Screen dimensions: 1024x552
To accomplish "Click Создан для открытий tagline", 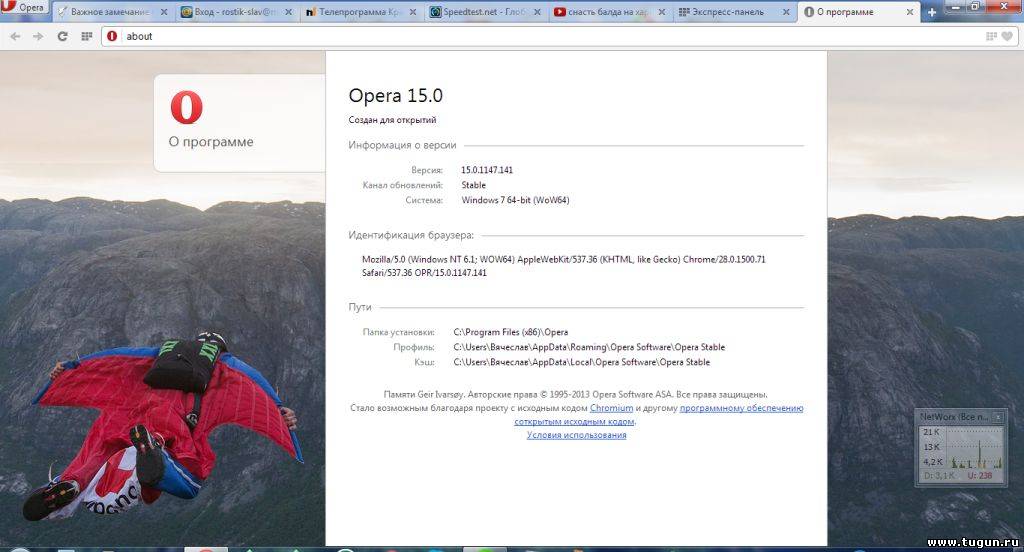I will coord(392,120).
